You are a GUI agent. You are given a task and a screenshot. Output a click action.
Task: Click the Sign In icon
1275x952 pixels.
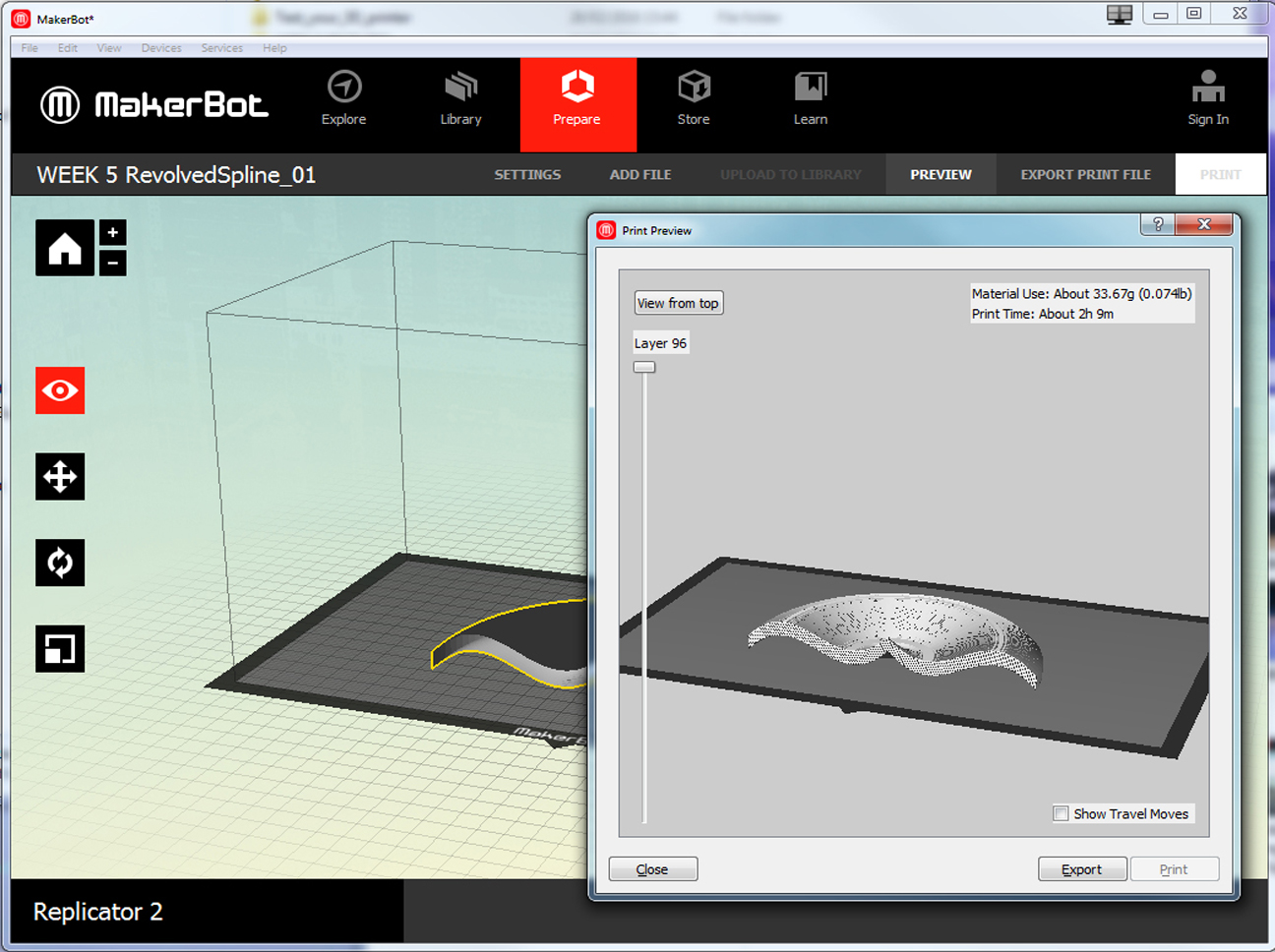1208,88
